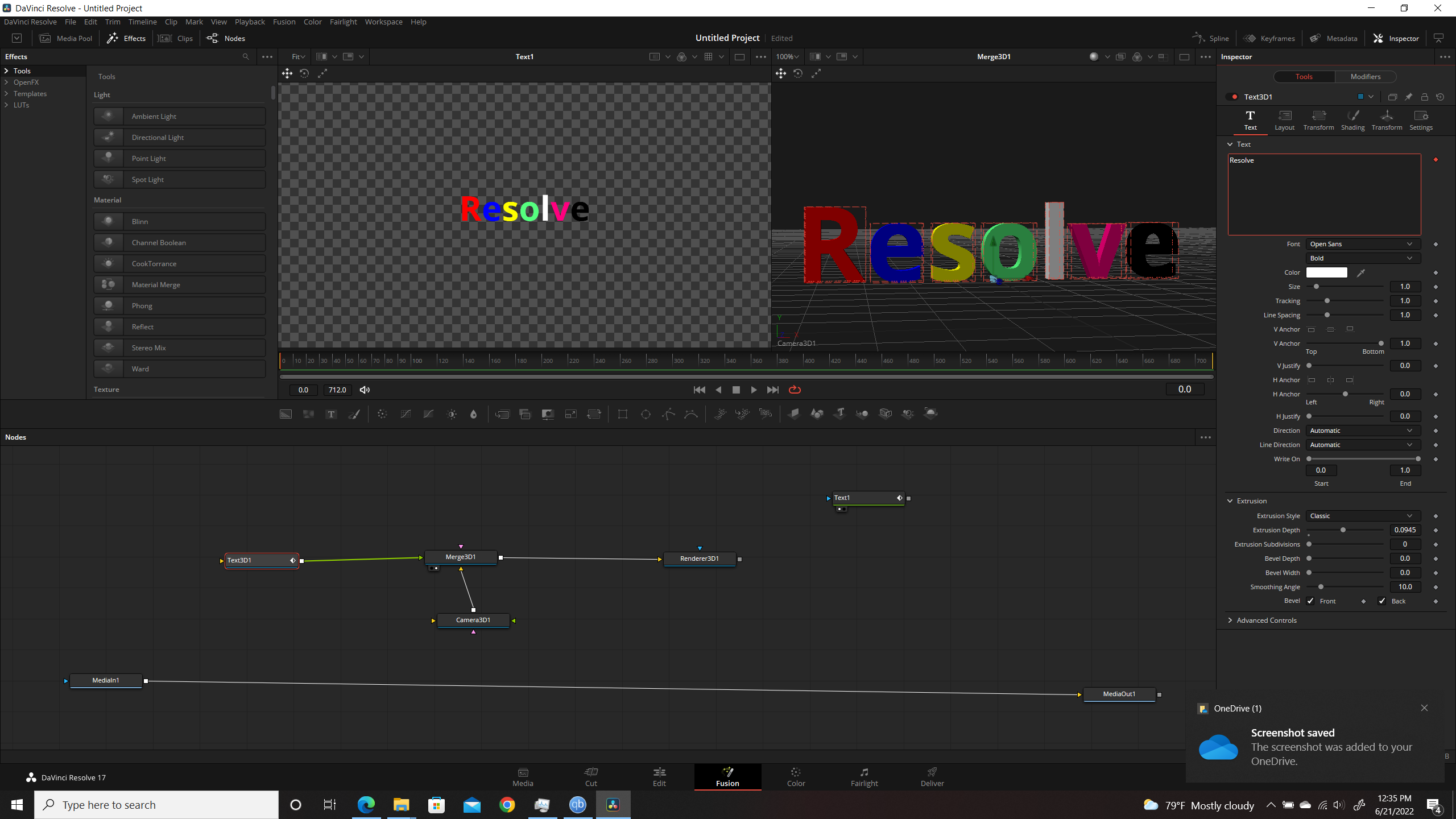Image resolution: width=1456 pixels, height=819 pixels.
Task: Lock the Text3D1 tool in Inspector
Action: point(1424,97)
